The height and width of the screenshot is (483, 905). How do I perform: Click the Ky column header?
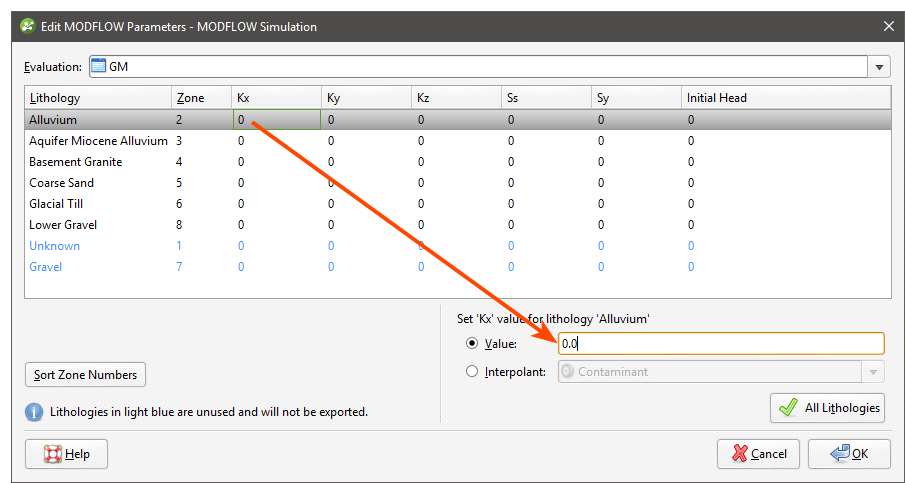click(x=366, y=98)
